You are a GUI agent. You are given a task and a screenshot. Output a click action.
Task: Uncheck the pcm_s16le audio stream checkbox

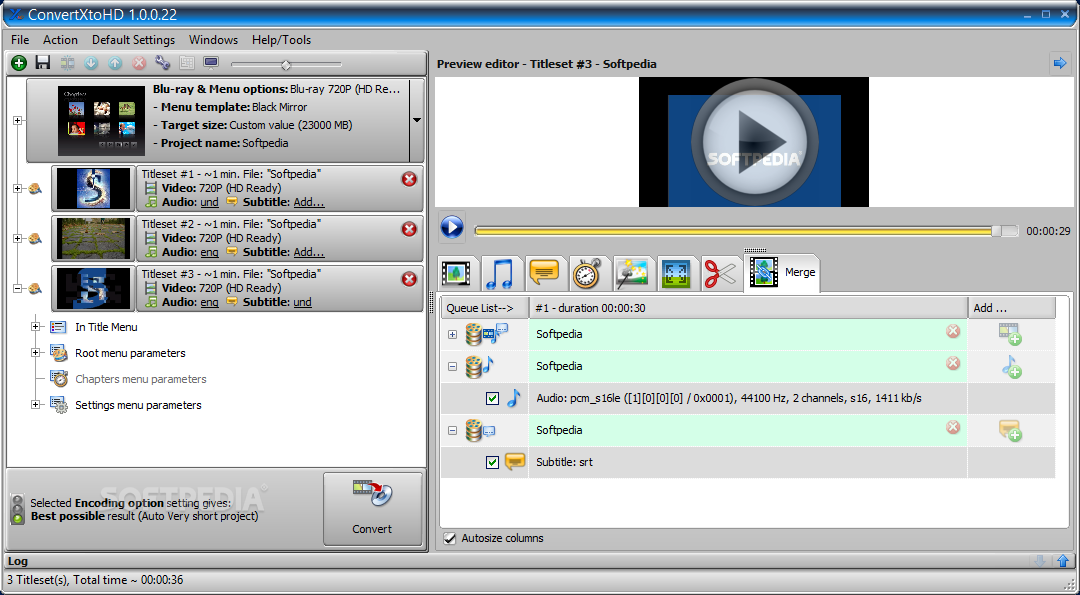pos(492,399)
